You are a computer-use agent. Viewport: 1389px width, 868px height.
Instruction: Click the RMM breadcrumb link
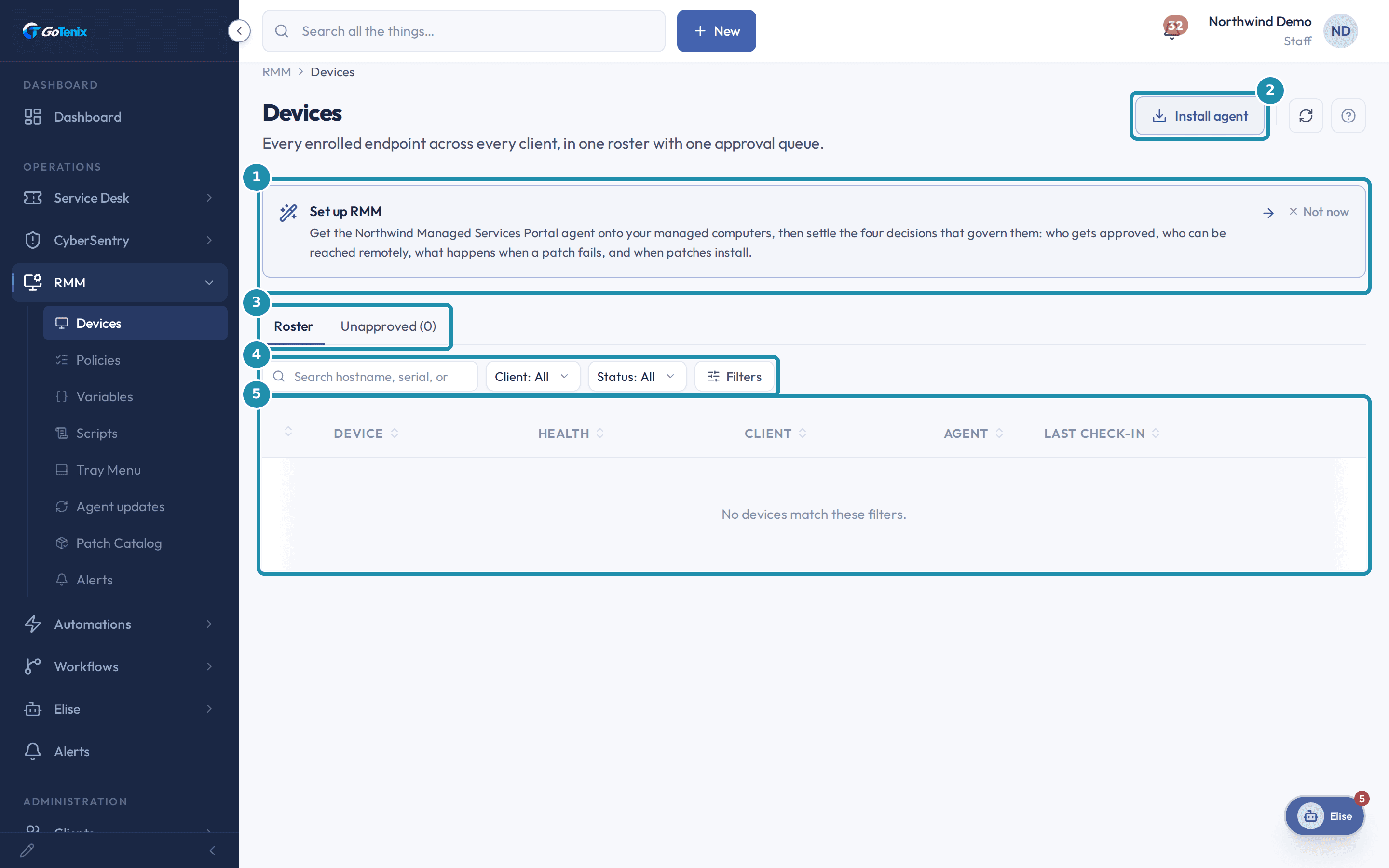277,72
